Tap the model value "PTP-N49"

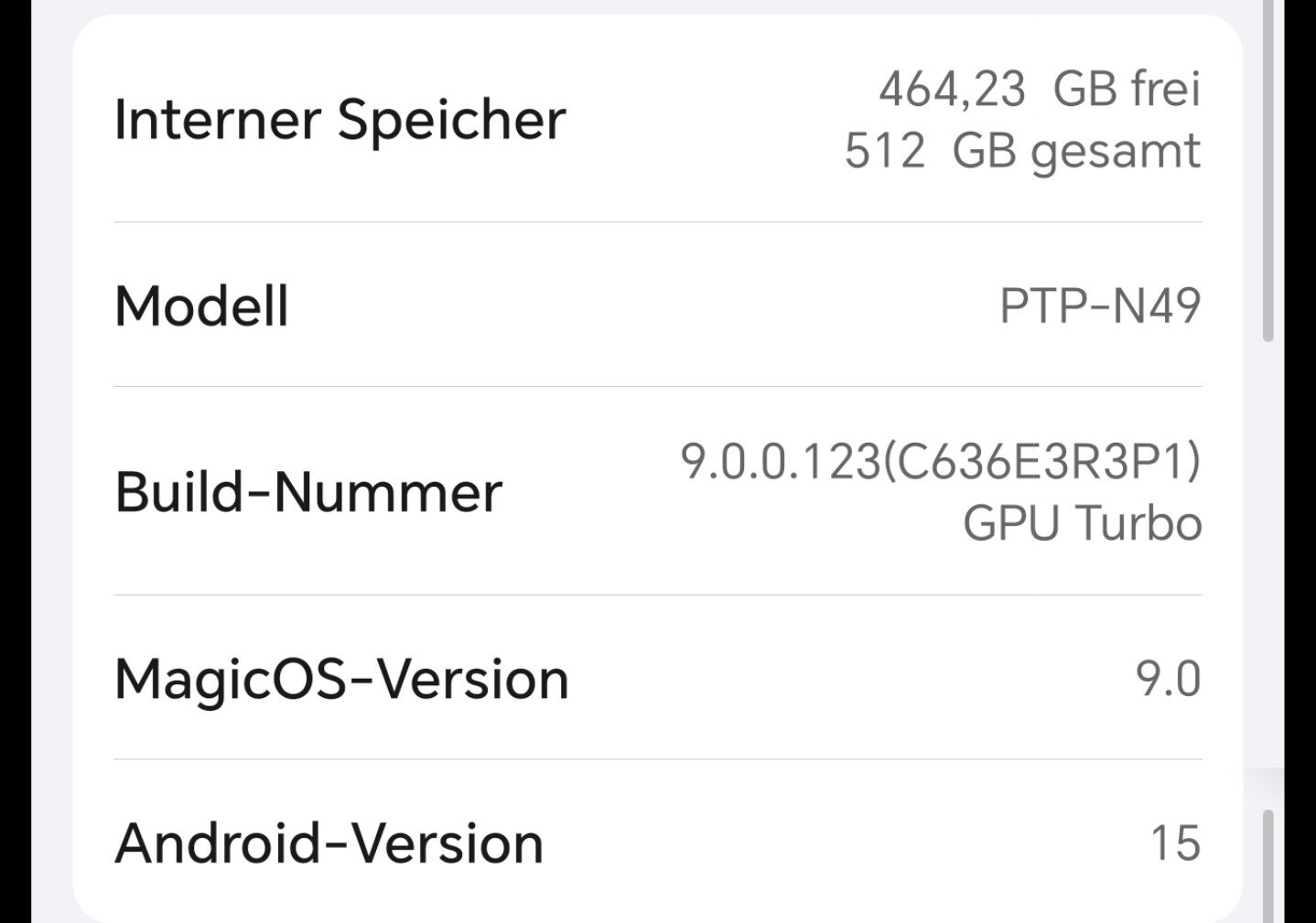1099,306
